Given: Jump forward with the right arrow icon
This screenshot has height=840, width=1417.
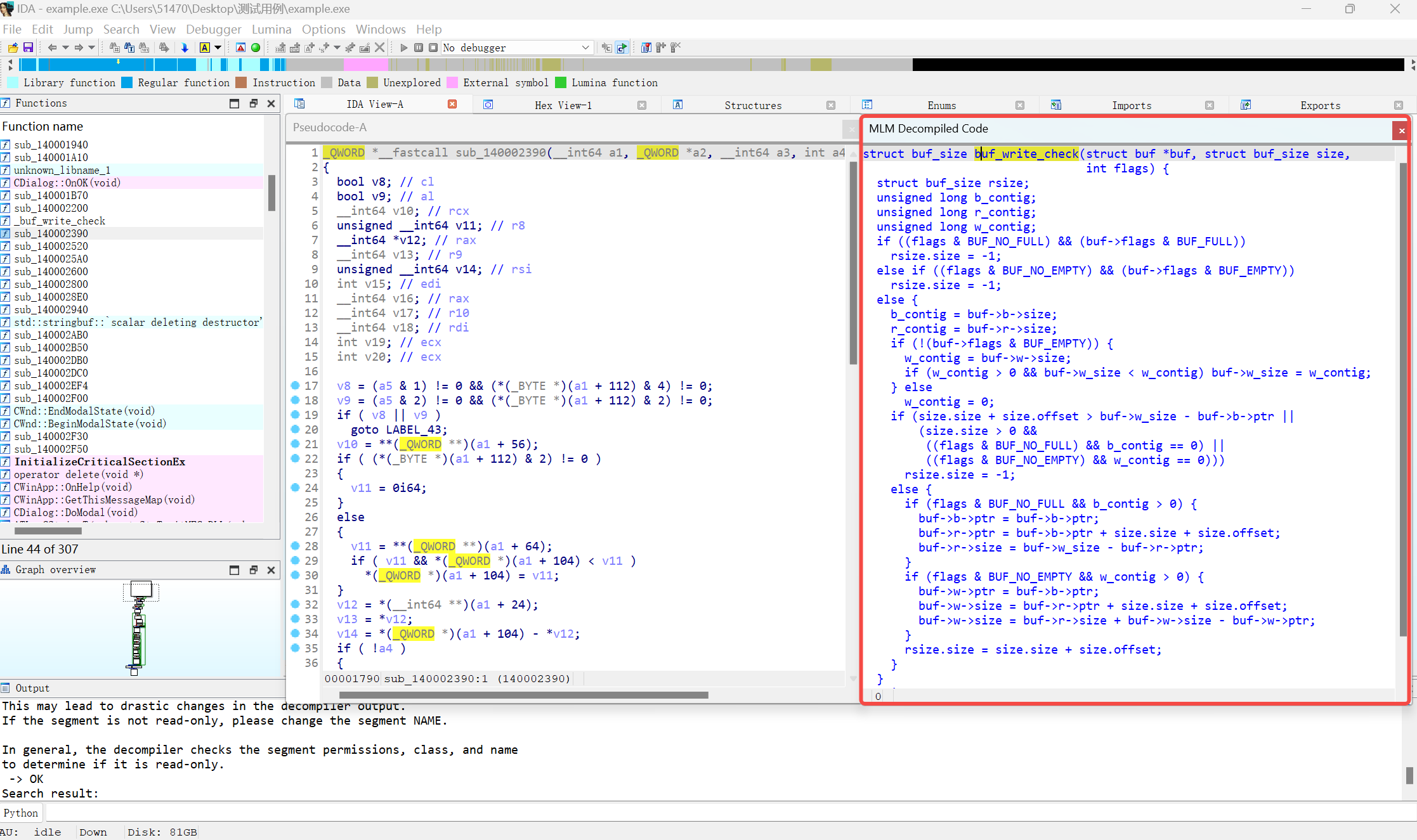Looking at the screenshot, I should (79, 48).
